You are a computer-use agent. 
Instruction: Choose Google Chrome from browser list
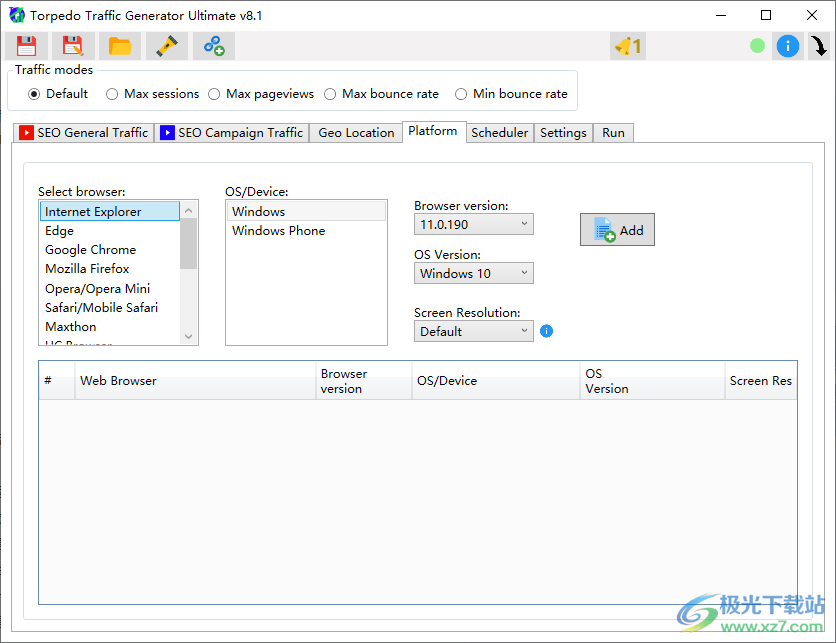pos(110,250)
